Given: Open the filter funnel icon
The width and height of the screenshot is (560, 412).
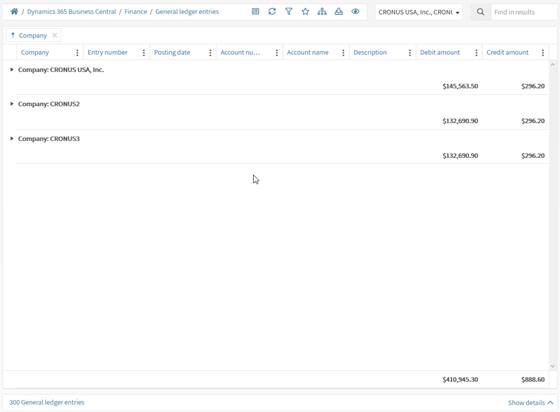Looking at the screenshot, I should (x=289, y=11).
